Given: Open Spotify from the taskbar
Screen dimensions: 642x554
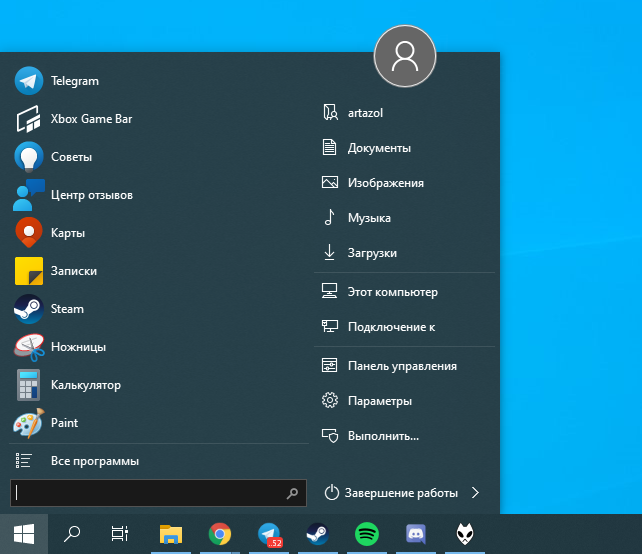Looking at the screenshot, I should 367,534.
